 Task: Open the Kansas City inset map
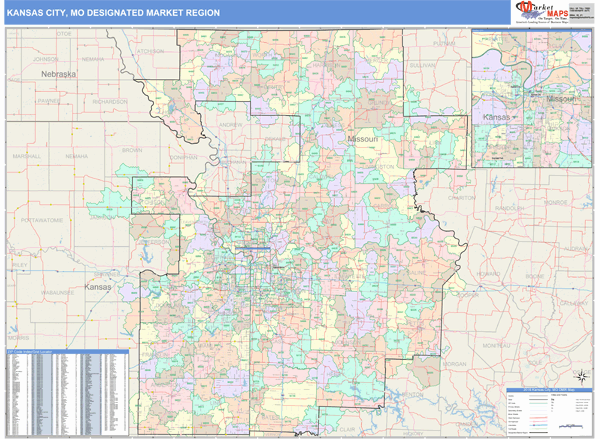pos(532,98)
